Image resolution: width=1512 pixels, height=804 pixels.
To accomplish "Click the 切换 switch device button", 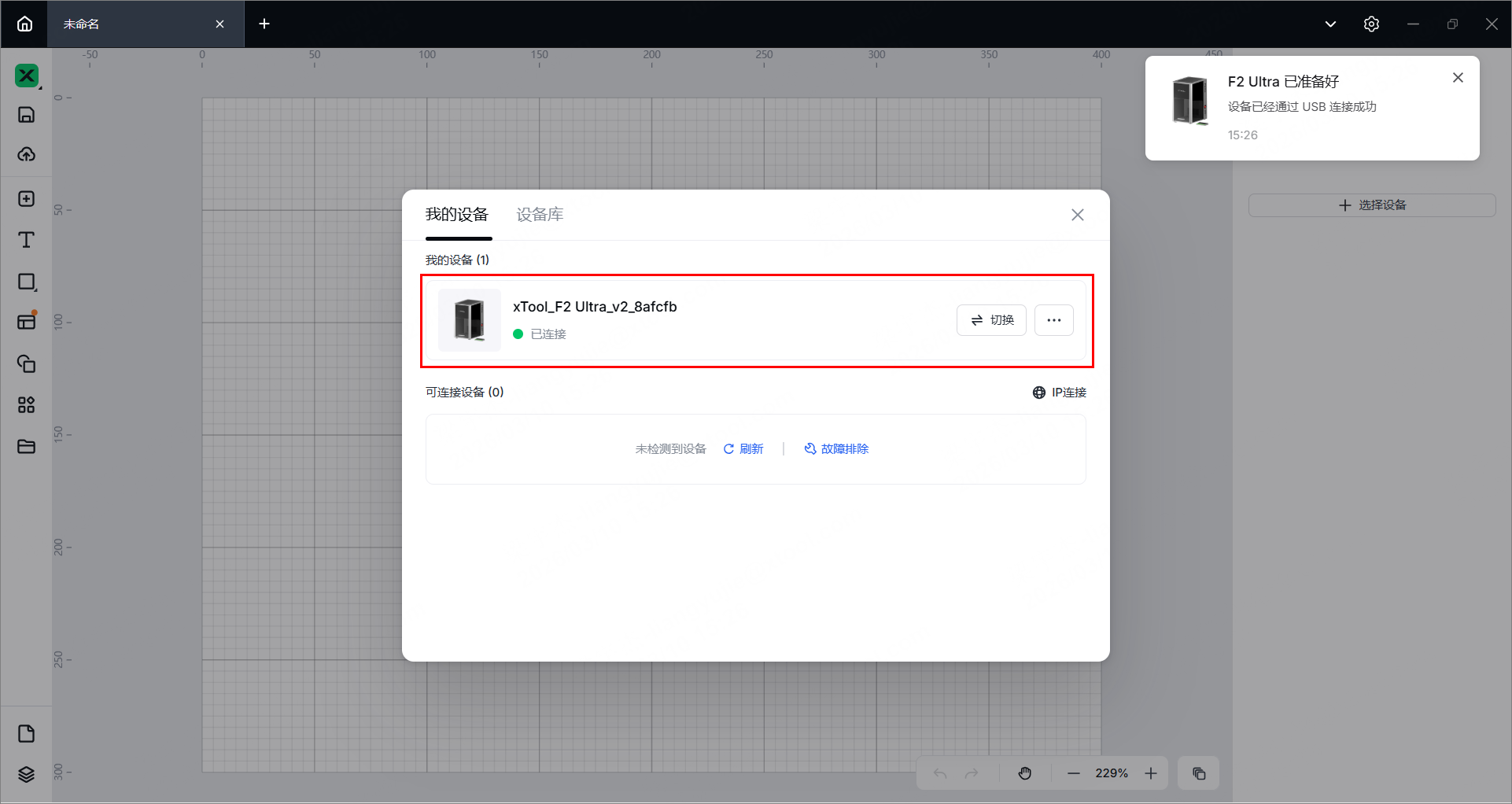I will tap(991, 320).
